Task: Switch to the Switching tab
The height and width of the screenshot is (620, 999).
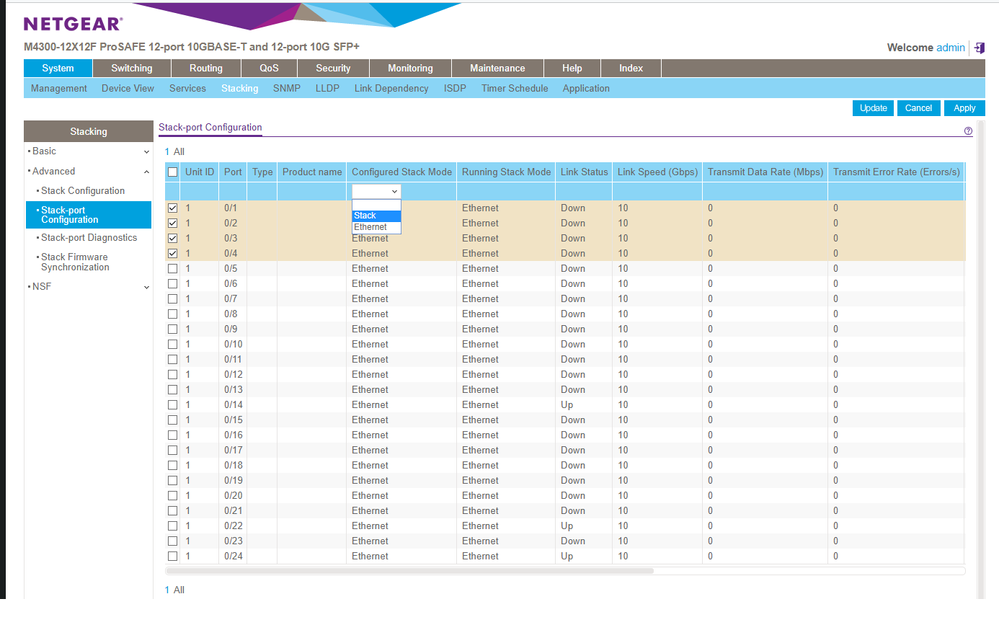Action: pyautogui.click(x=132, y=68)
